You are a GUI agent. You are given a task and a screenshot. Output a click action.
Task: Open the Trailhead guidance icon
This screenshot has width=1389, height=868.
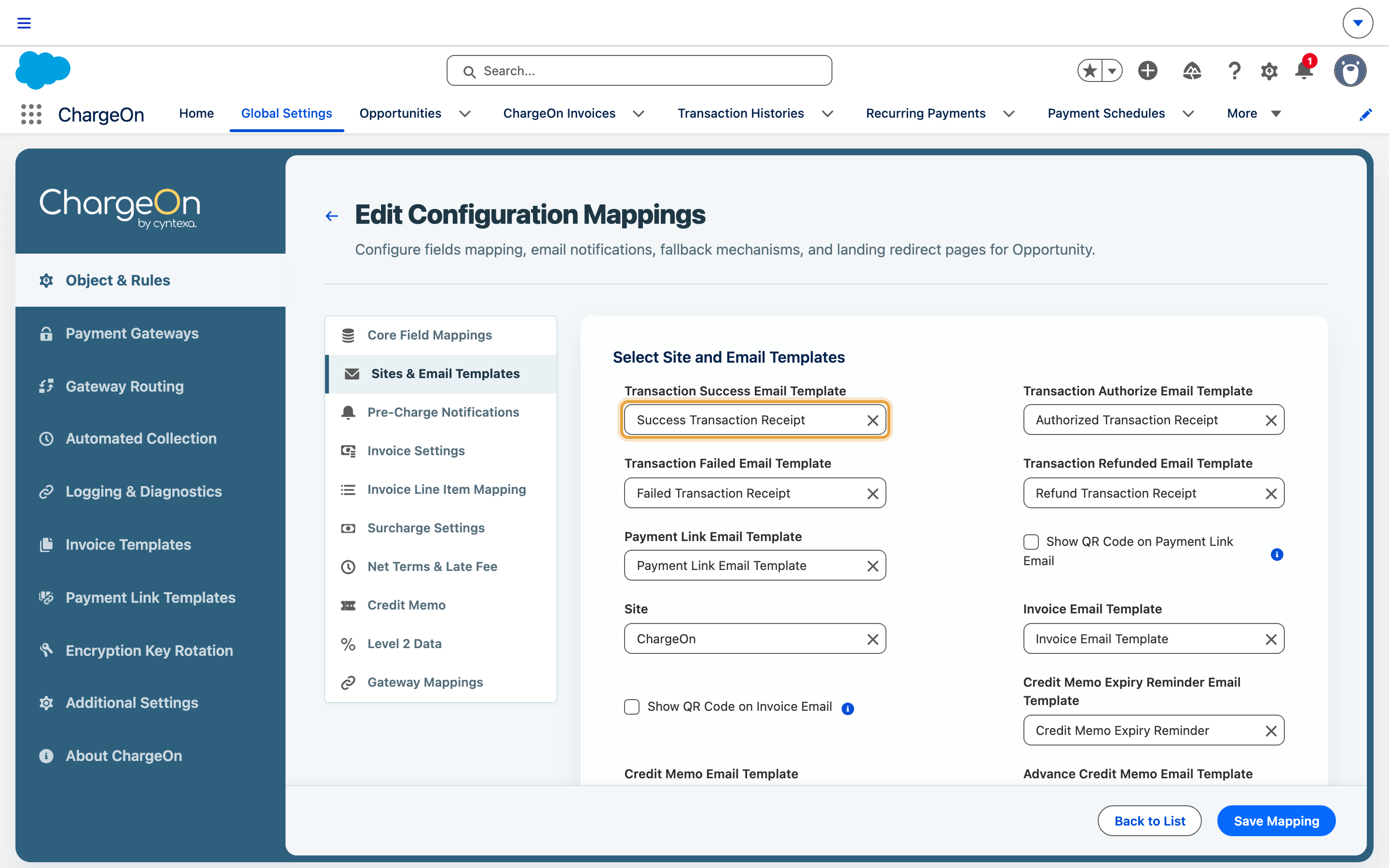click(1192, 70)
